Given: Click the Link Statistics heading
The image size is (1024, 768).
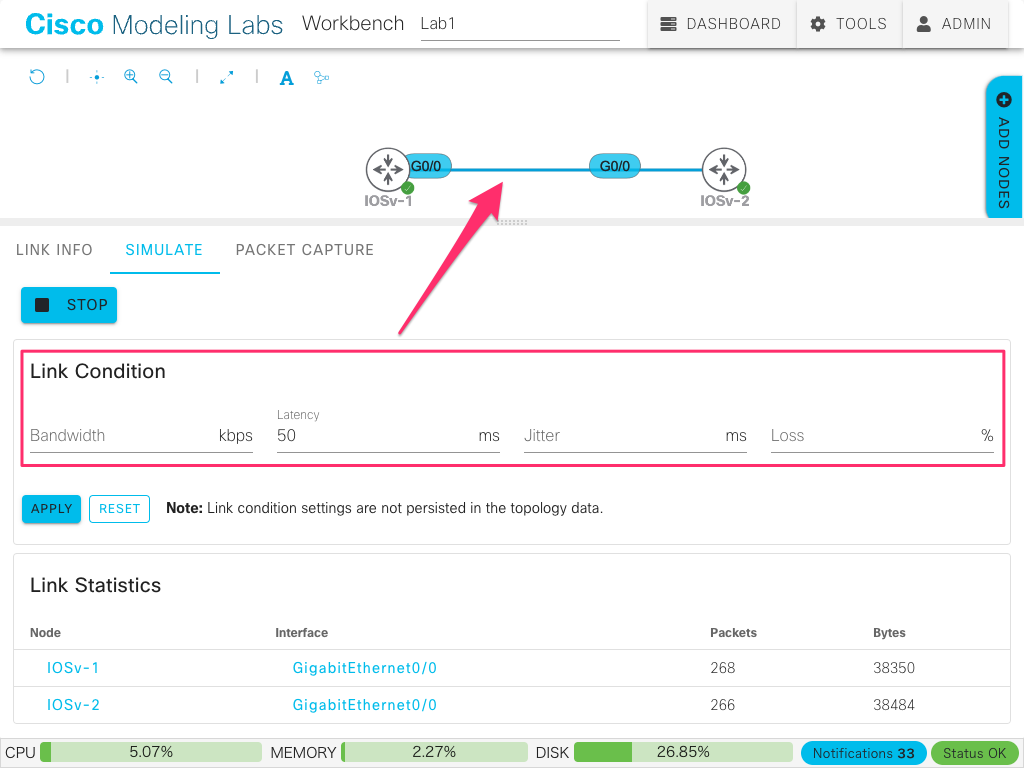Looking at the screenshot, I should (95, 586).
